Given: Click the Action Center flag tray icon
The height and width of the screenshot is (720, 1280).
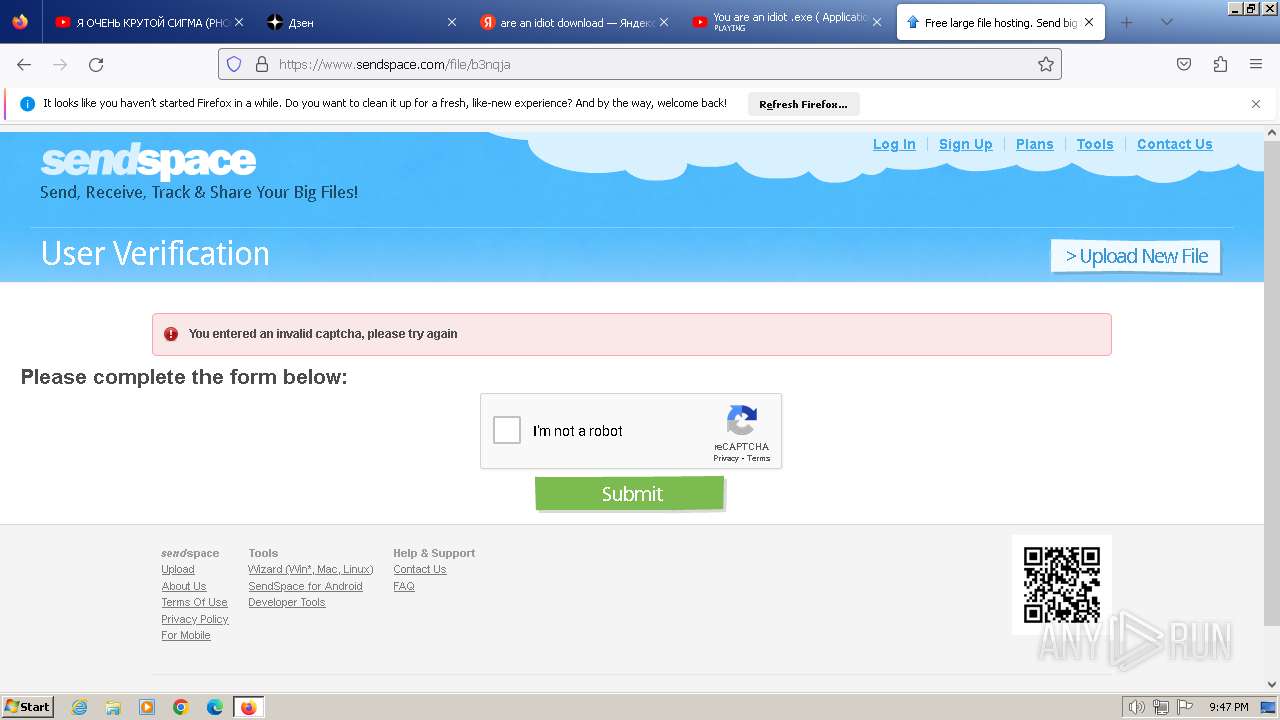Looking at the screenshot, I should [x=1184, y=707].
